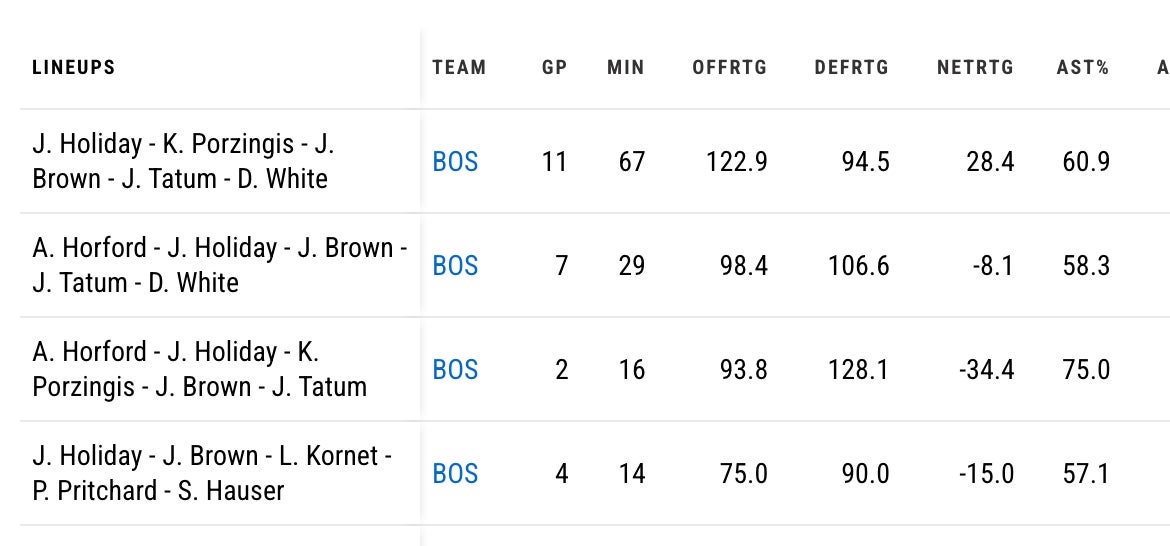Screen dimensions: 1170x546
Task: Sort by TEAM column header
Action: pos(459,68)
